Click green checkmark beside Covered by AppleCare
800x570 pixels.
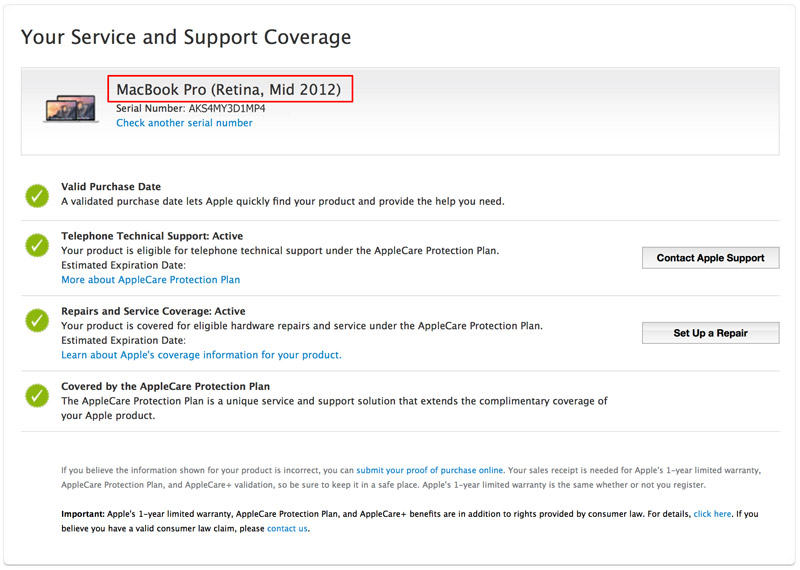(37, 395)
